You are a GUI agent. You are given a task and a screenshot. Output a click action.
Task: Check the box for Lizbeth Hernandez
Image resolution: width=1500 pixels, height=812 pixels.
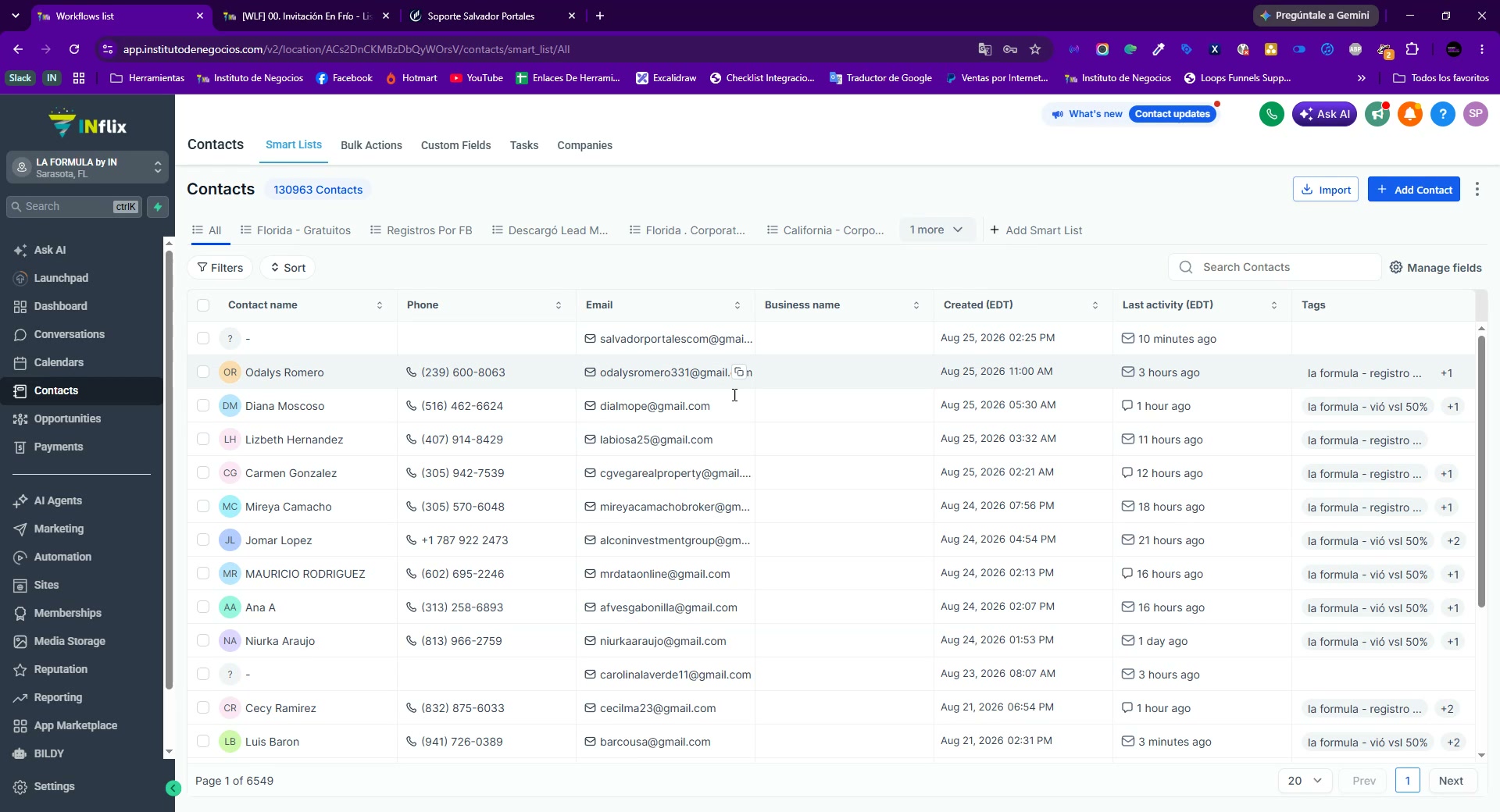click(203, 440)
